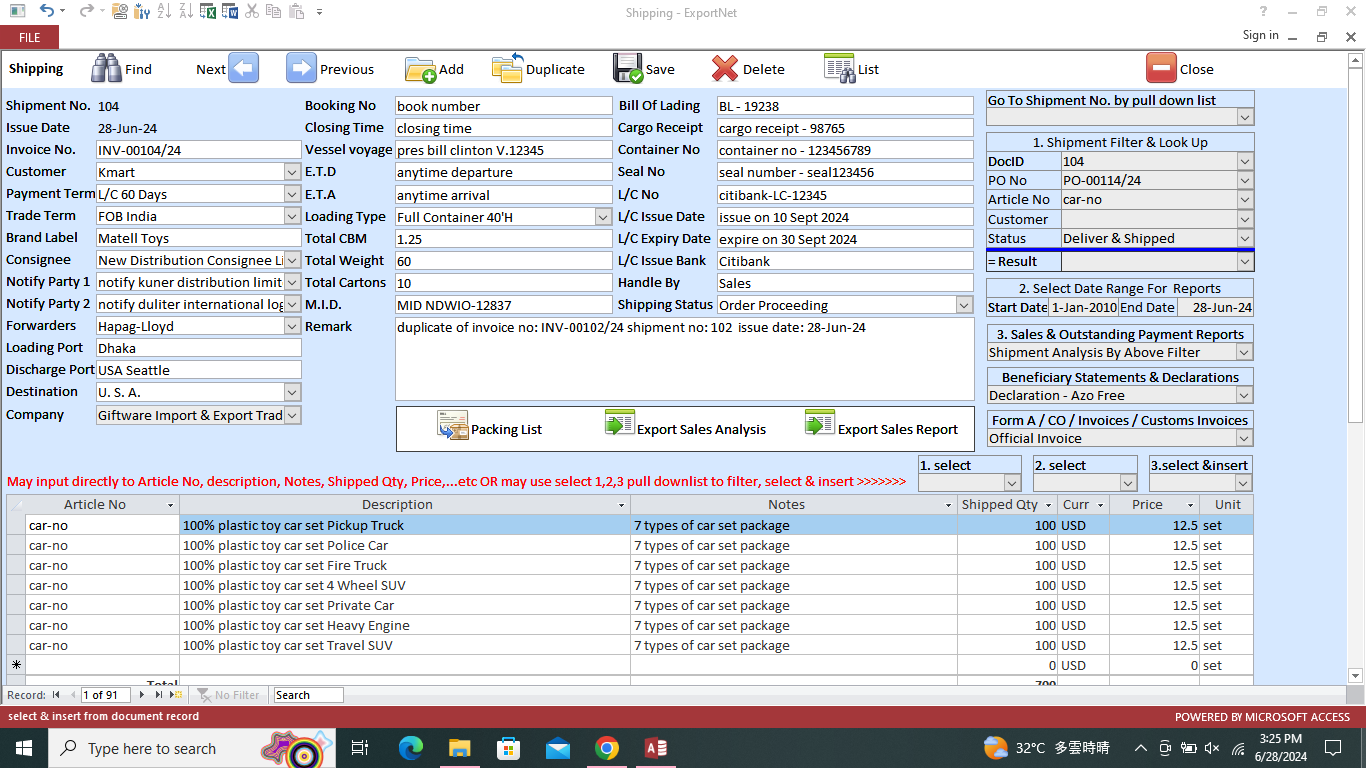Open Microsoft Access from taskbar
The height and width of the screenshot is (768, 1366).
click(x=656, y=748)
